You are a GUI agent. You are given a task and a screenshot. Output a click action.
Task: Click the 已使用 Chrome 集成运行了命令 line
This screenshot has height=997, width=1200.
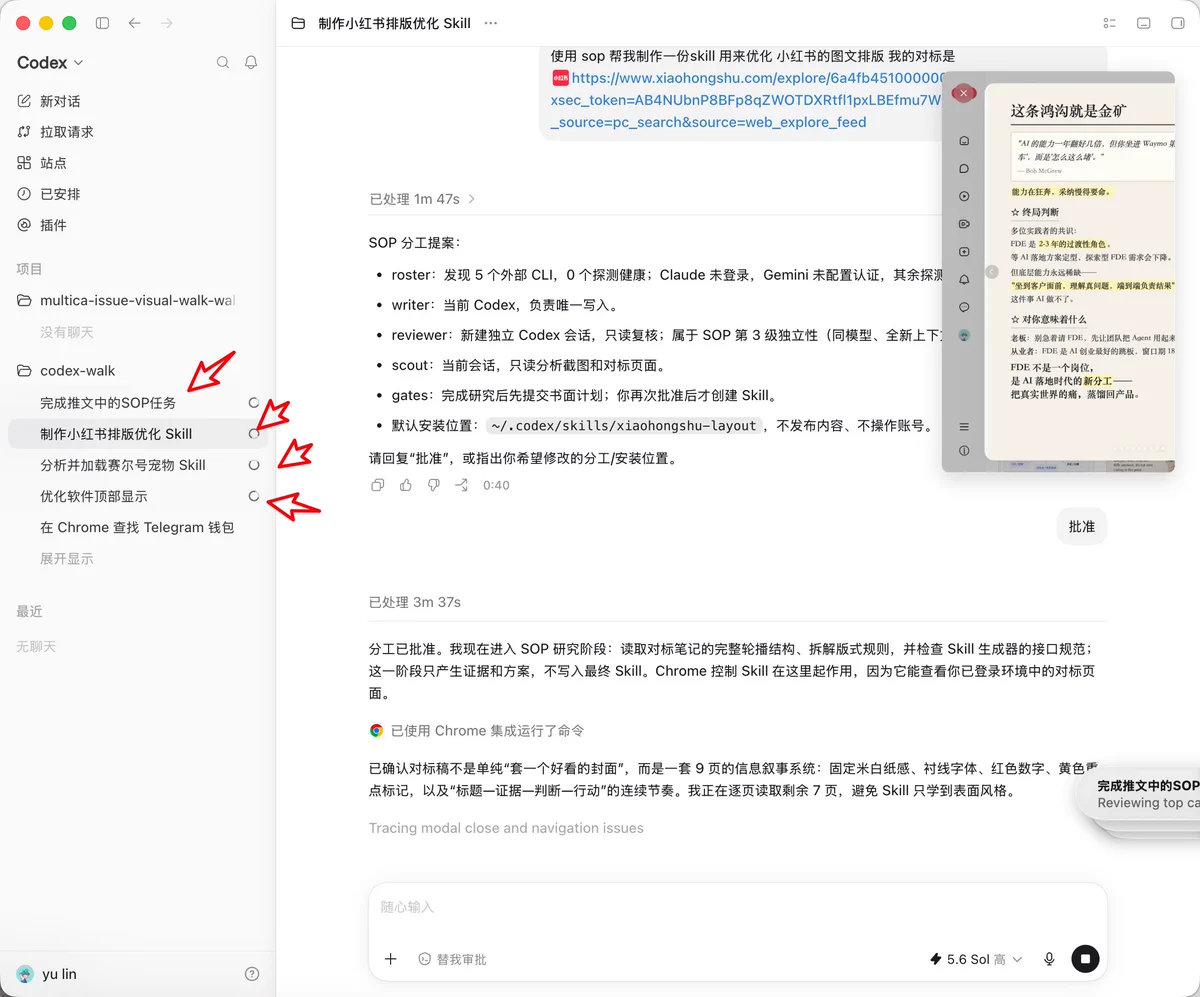click(x=477, y=731)
